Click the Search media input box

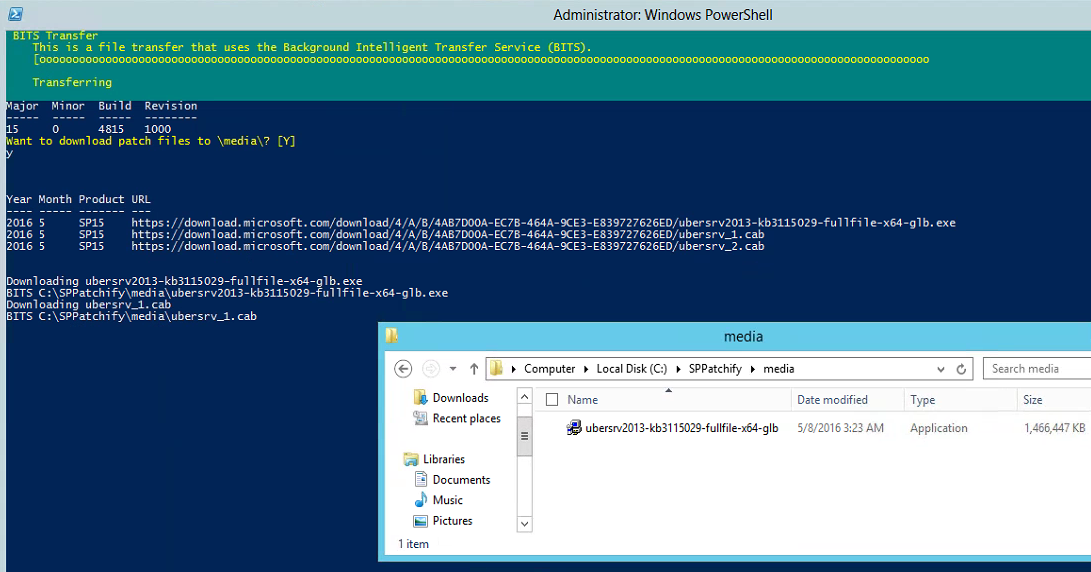coord(1037,369)
